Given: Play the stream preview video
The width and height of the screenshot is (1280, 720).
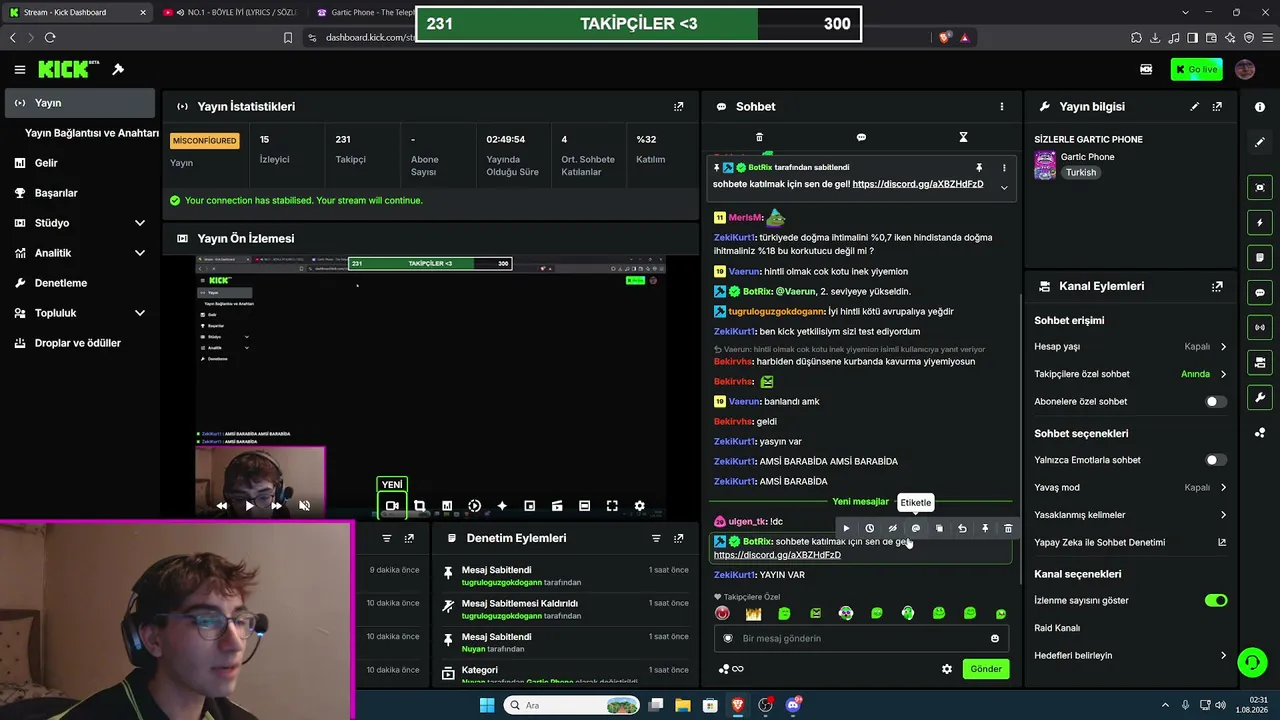Looking at the screenshot, I should (x=249, y=506).
